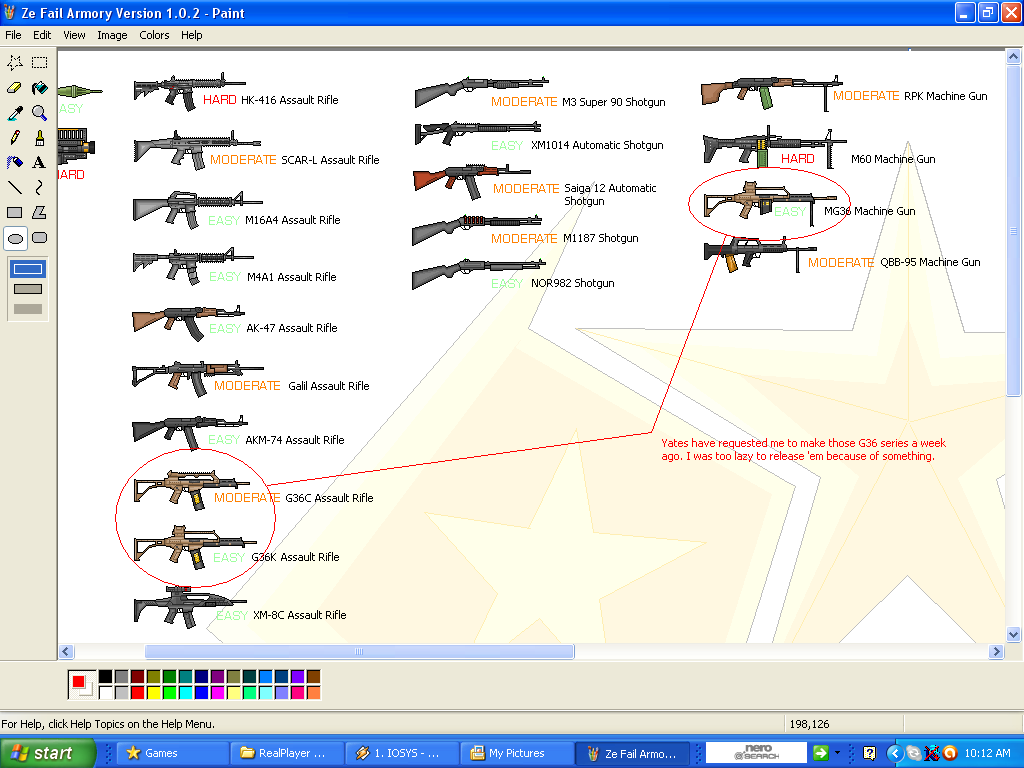The width and height of the screenshot is (1024, 768).
Task: Open the Image menu
Action: [112, 35]
